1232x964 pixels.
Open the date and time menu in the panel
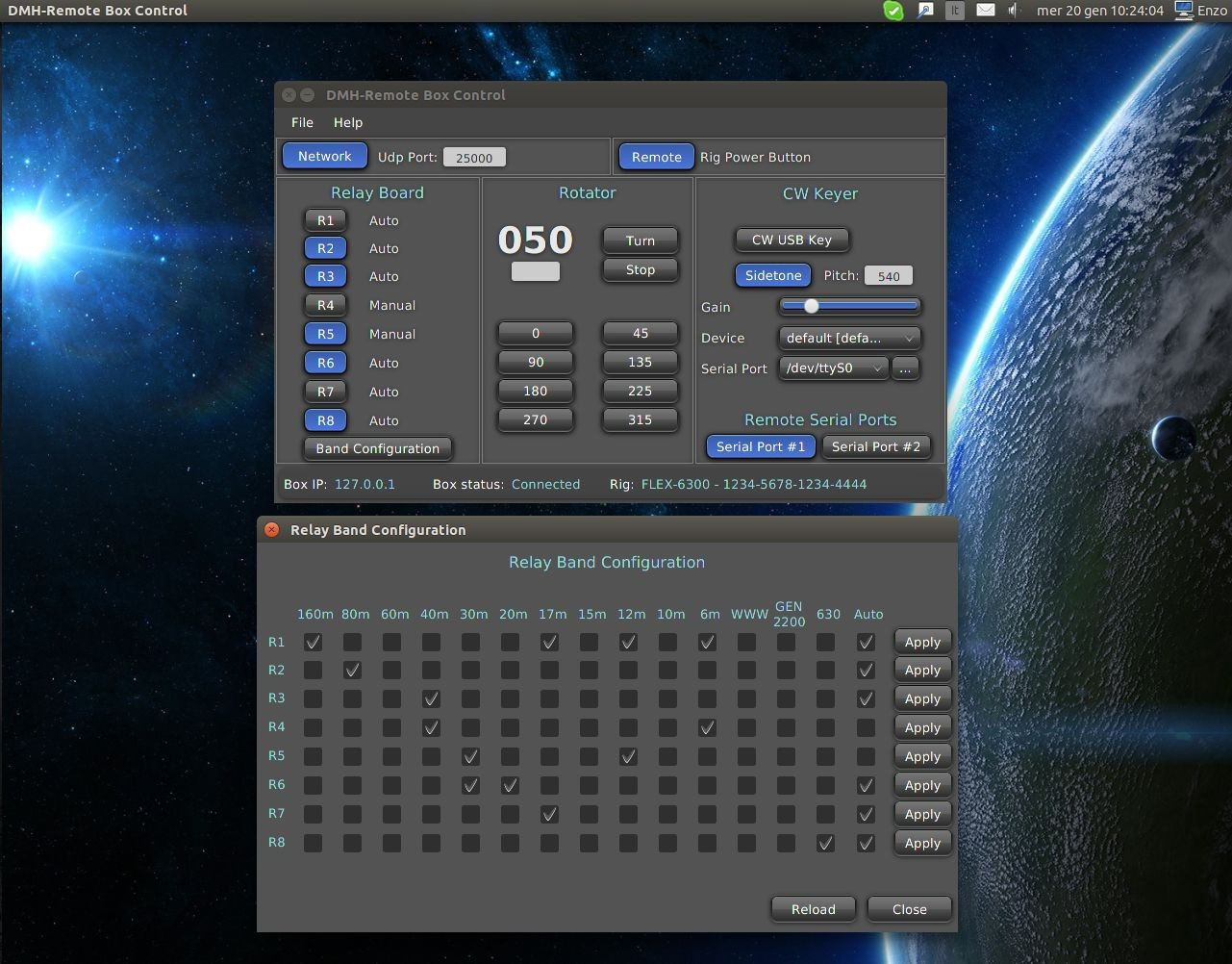(1099, 10)
